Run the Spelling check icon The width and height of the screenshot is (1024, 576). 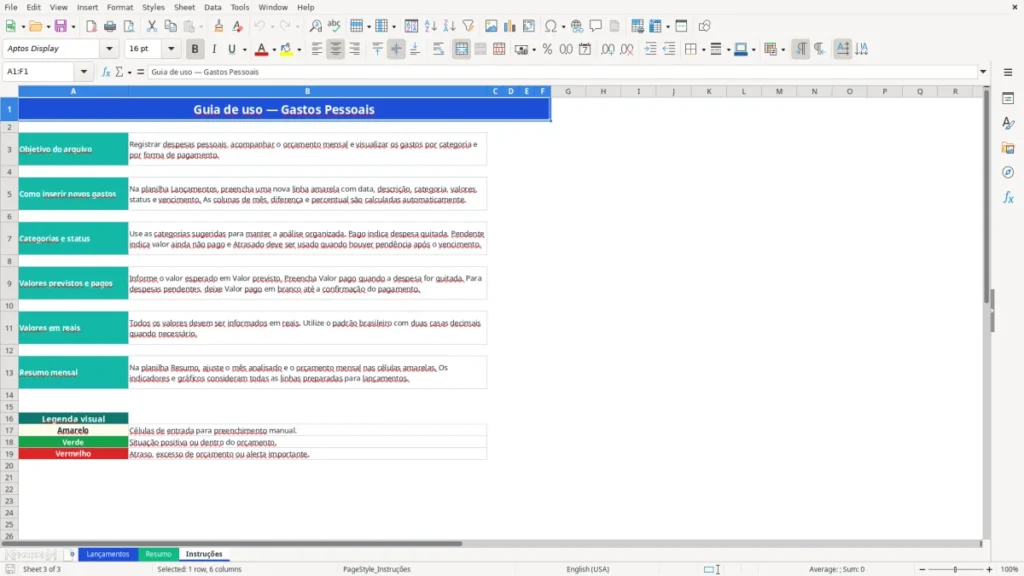[334, 26]
